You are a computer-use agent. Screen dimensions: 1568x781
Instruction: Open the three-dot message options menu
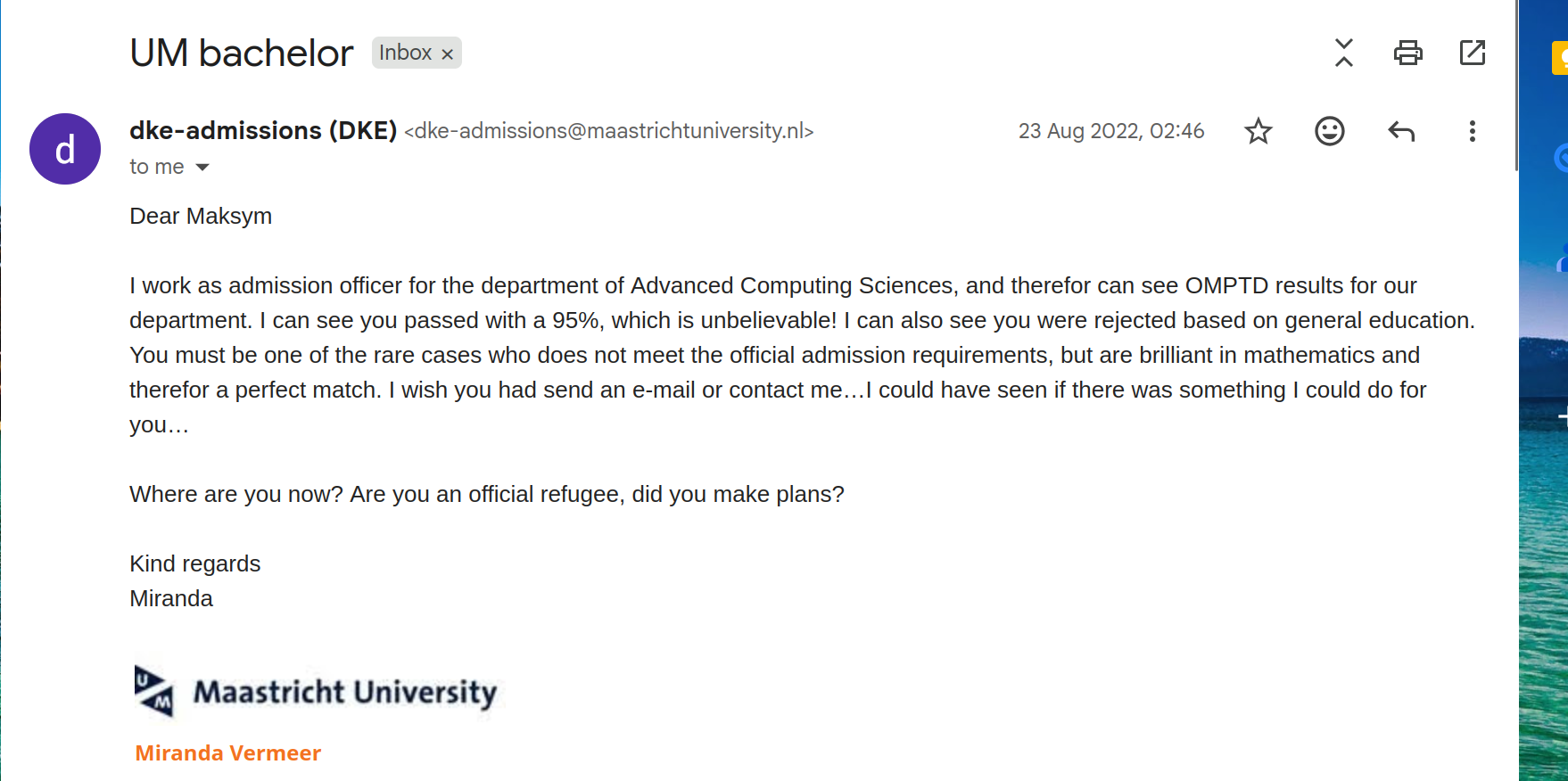coord(1472,131)
